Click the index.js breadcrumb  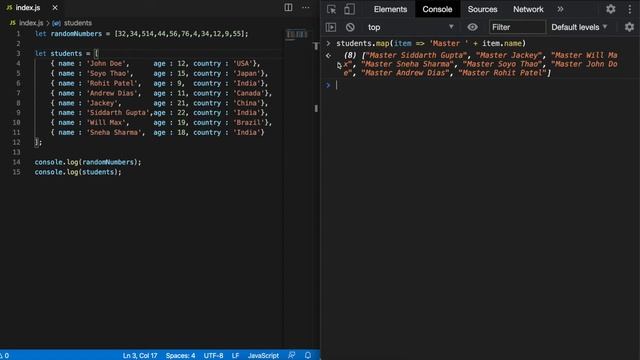(31, 23)
